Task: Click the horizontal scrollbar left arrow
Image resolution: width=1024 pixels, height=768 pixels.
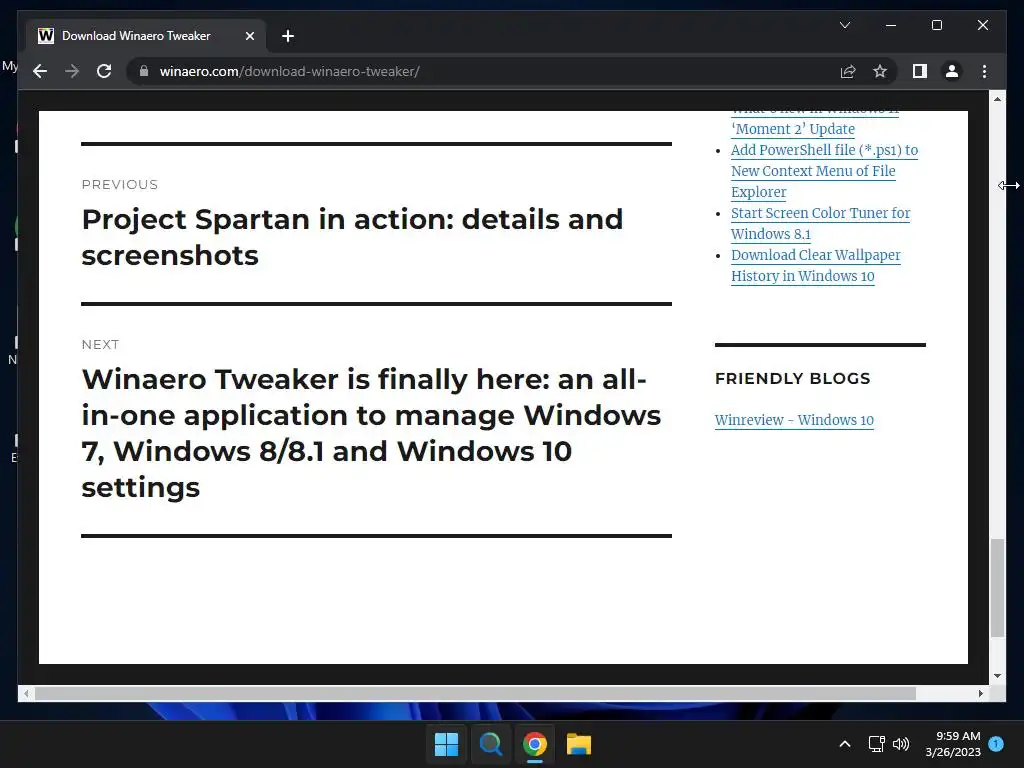Action: pyautogui.click(x=26, y=694)
